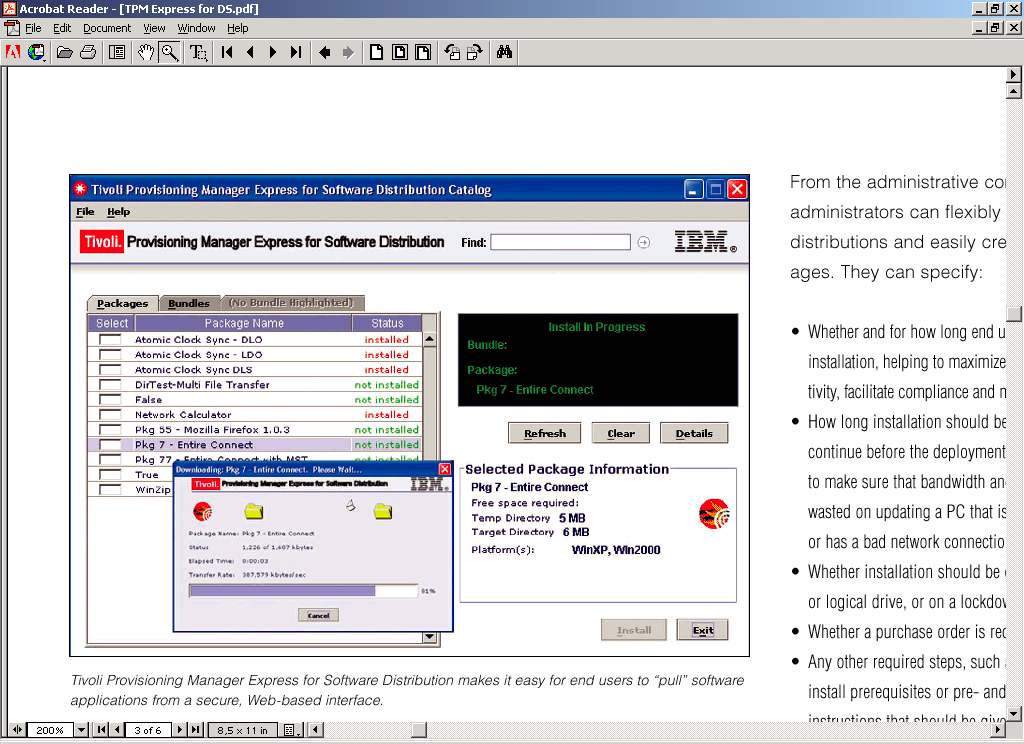Open Acrobat Reader Help menu
This screenshot has height=744, width=1024.
(x=238, y=28)
